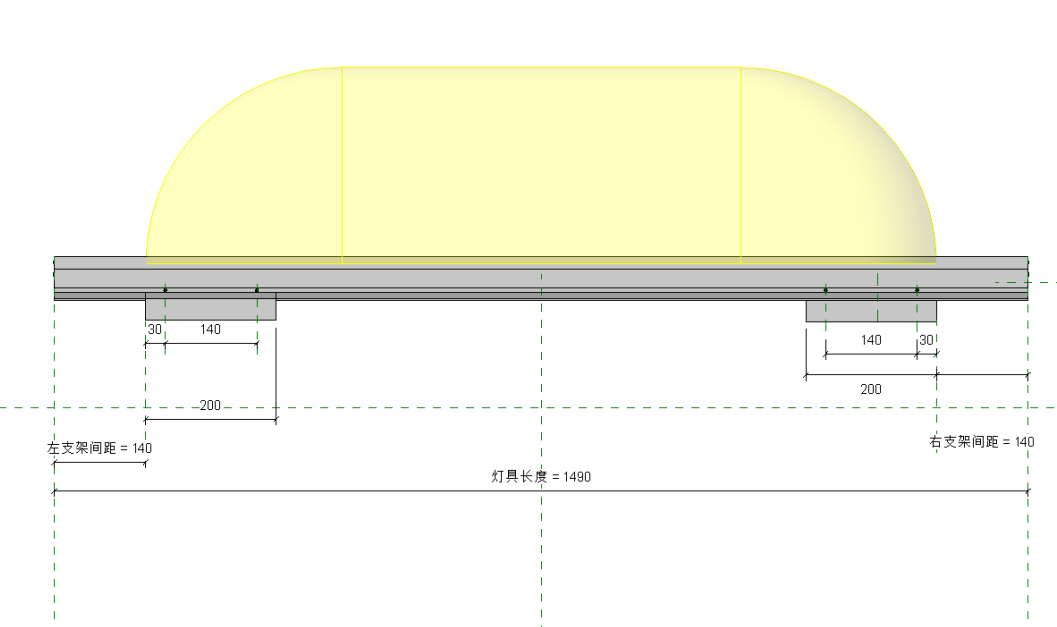Select the long gray fixture rail body
This screenshot has height=627, width=1057.
point(541,278)
